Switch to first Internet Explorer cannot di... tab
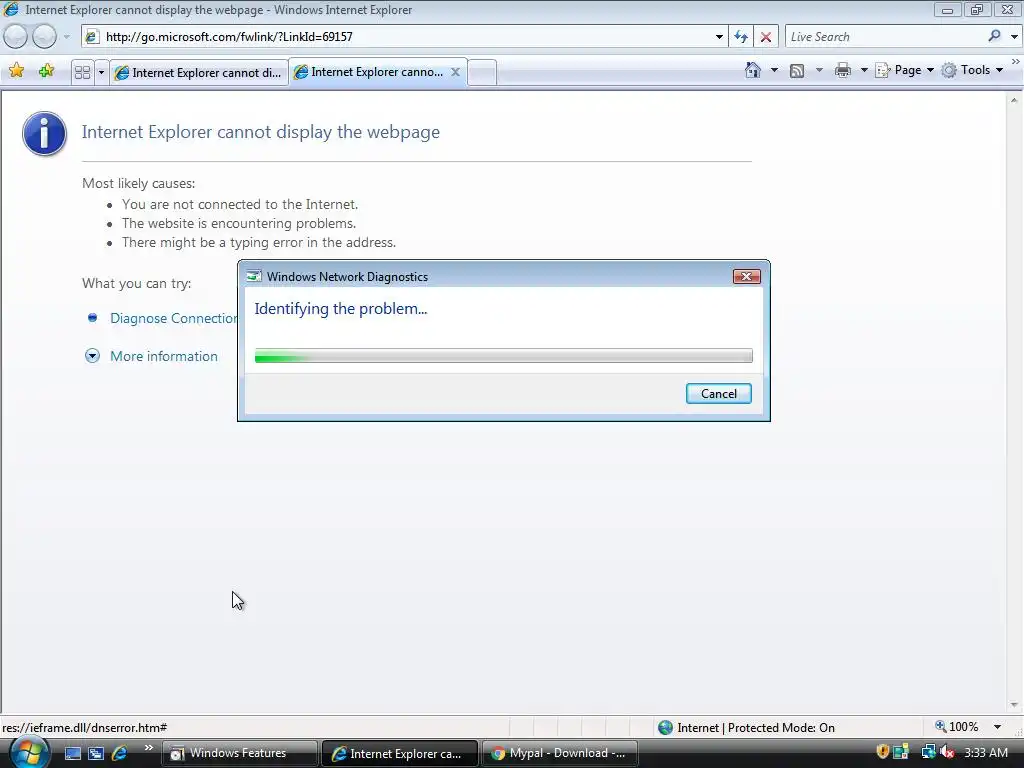The height and width of the screenshot is (768, 1024). coord(199,72)
